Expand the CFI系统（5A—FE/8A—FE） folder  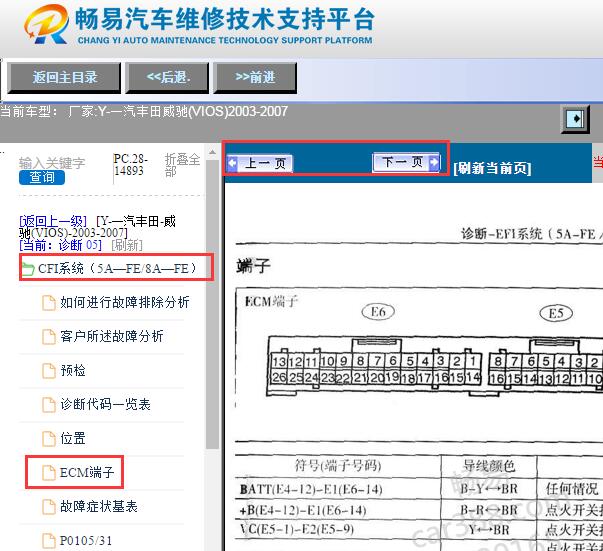[117, 268]
